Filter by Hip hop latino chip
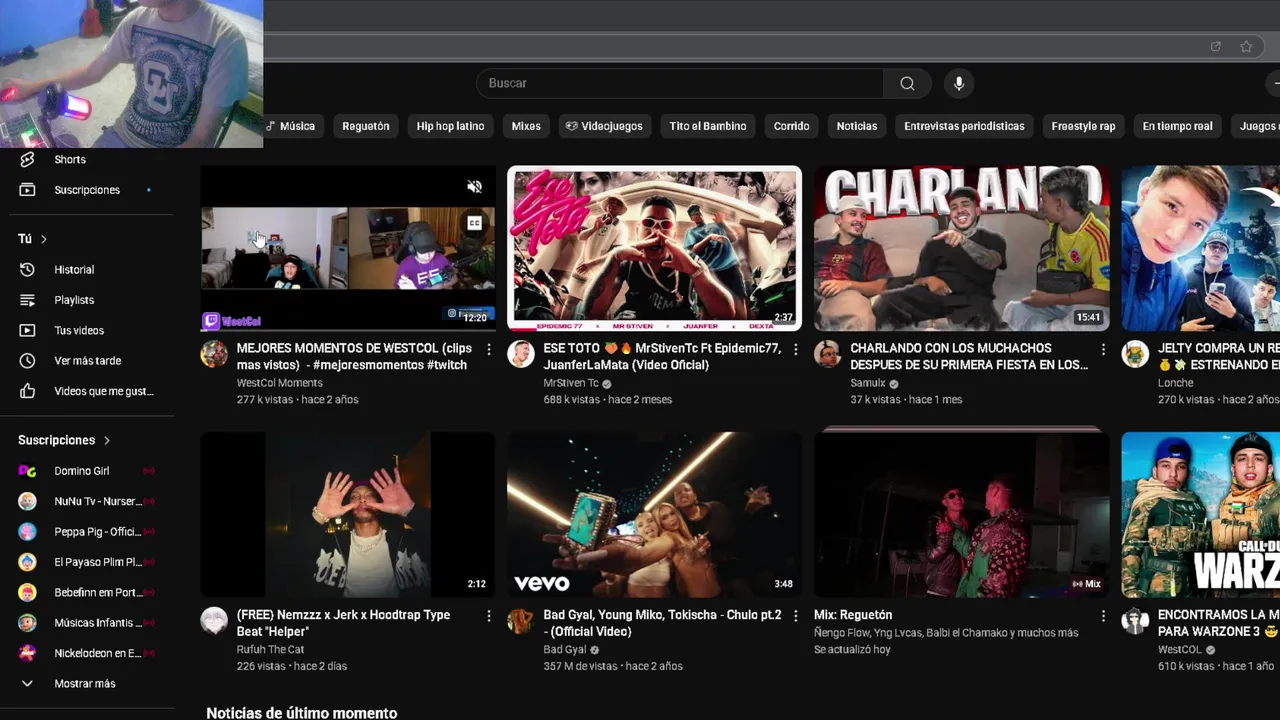The width and height of the screenshot is (1280, 720). tap(450, 126)
